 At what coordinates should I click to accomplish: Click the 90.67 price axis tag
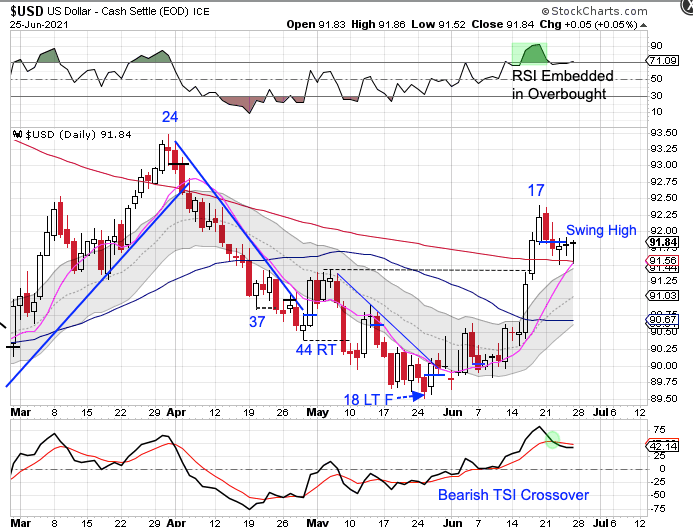[663, 319]
